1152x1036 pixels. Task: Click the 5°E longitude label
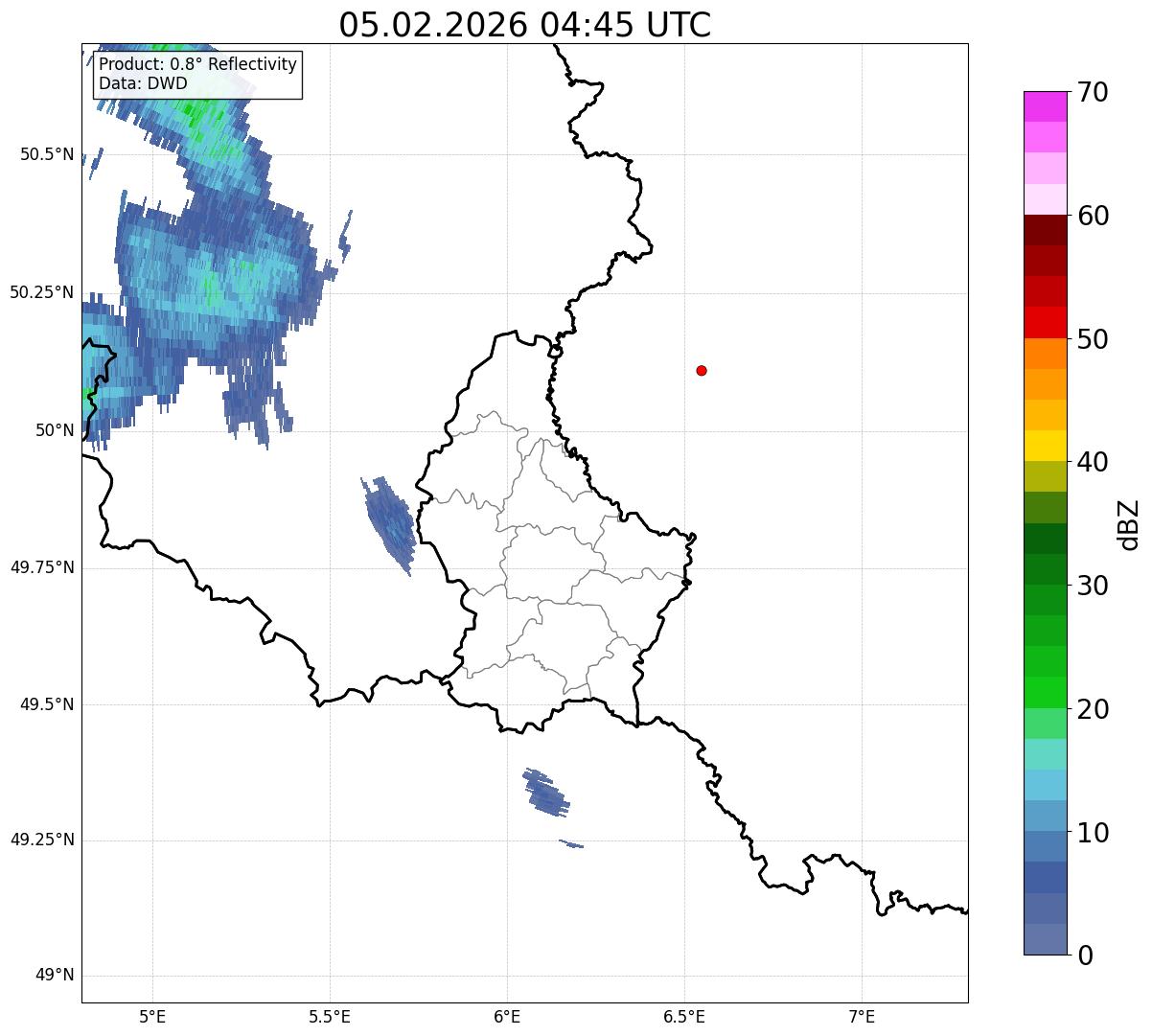153,1016
